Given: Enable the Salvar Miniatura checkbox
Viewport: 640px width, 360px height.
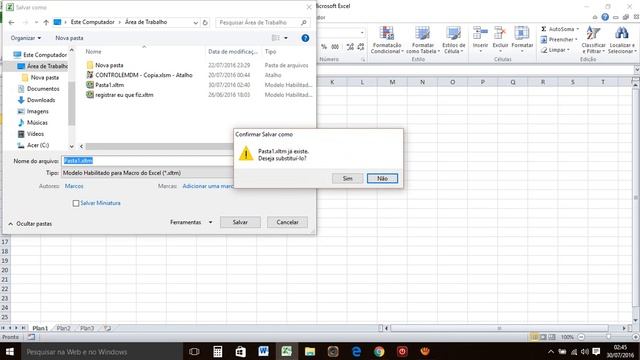Looking at the screenshot, I should [x=76, y=203].
